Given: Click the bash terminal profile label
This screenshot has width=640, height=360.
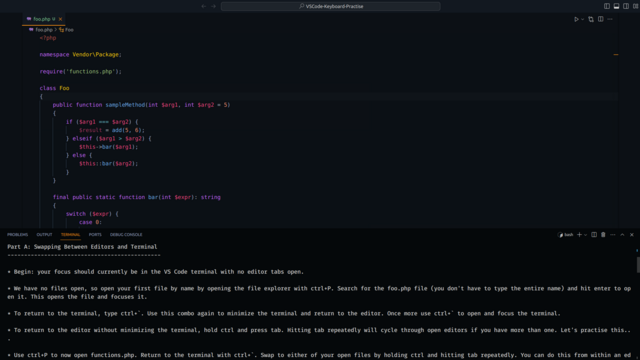Looking at the screenshot, I should click(x=566, y=235).
